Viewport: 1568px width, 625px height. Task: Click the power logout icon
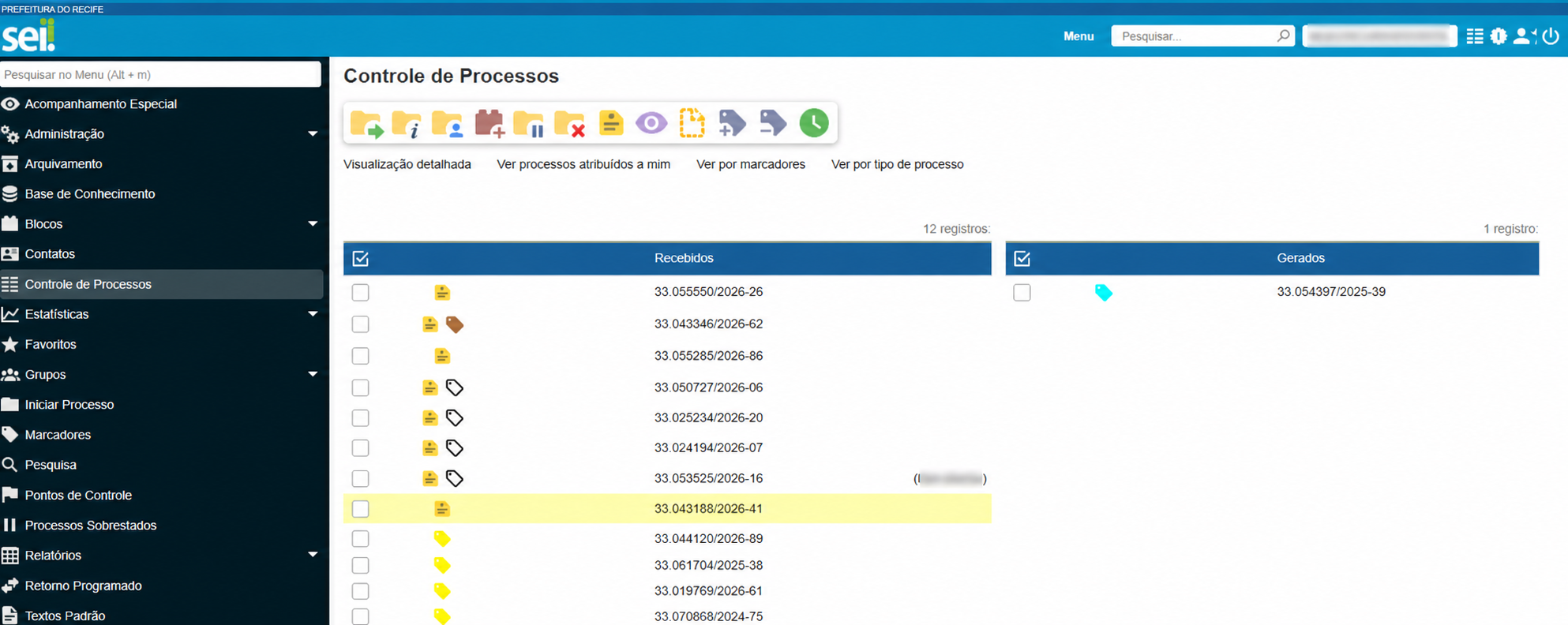pyautogui.click(x=1551, y=36)
